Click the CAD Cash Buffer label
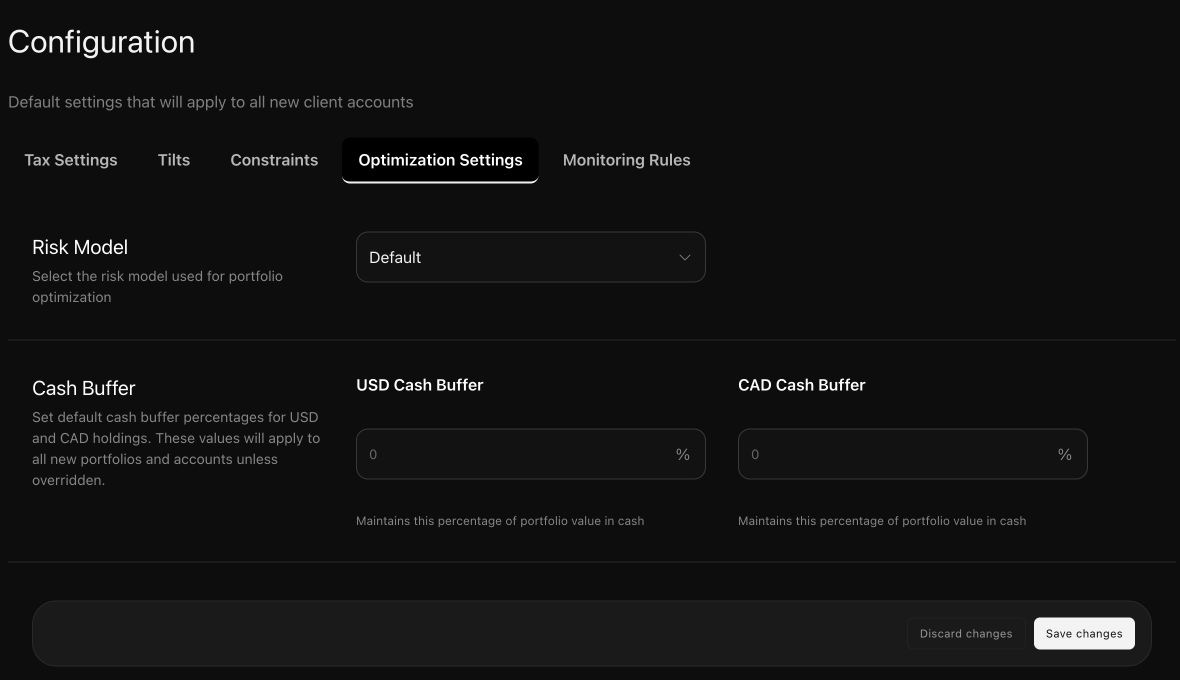1180x680 pixels. click(801, 385)
